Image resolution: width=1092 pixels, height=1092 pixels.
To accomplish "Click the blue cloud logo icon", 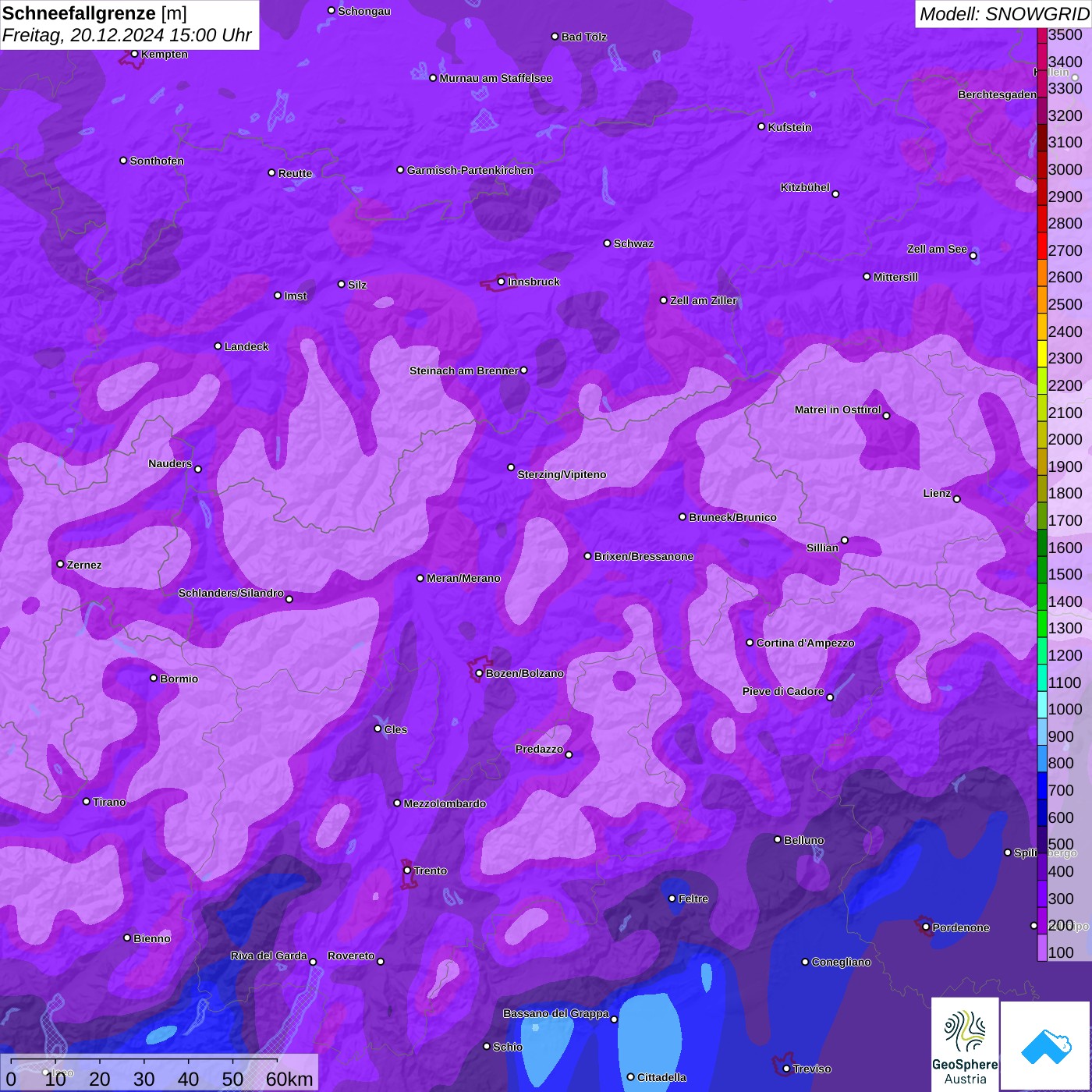I will coord(1045,1046).
